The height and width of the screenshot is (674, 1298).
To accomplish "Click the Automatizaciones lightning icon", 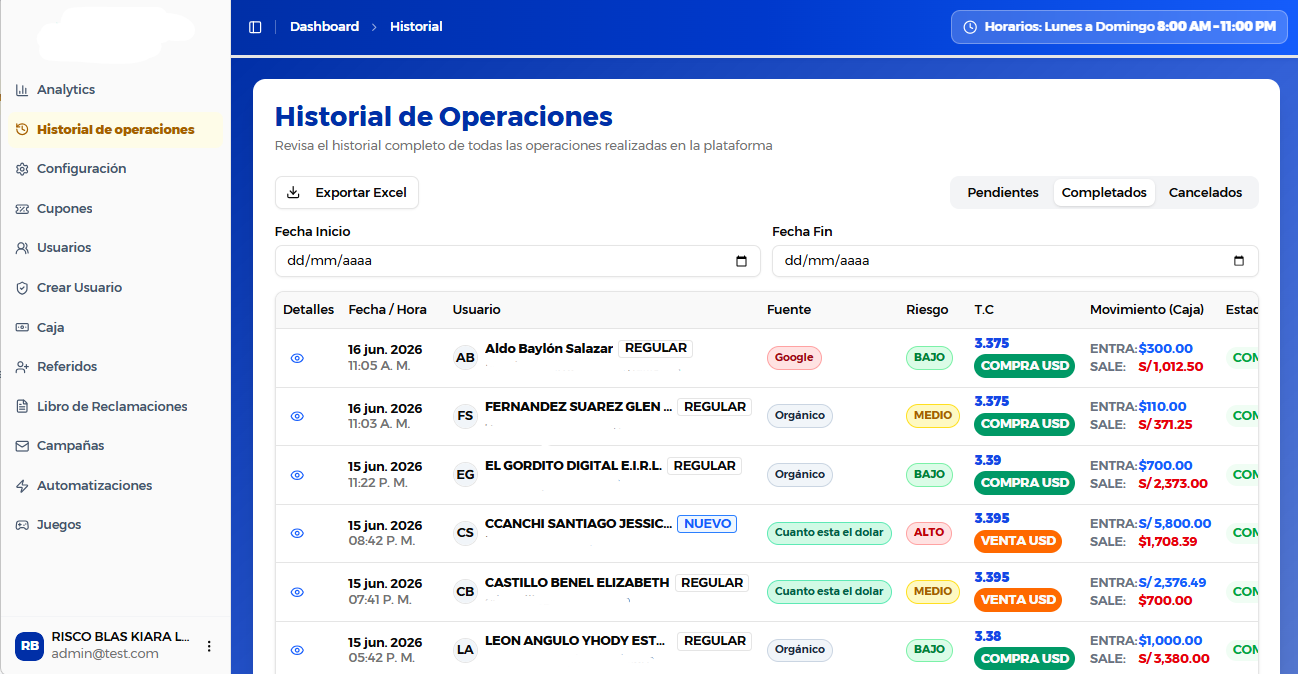I will click(x=22, y=486).
